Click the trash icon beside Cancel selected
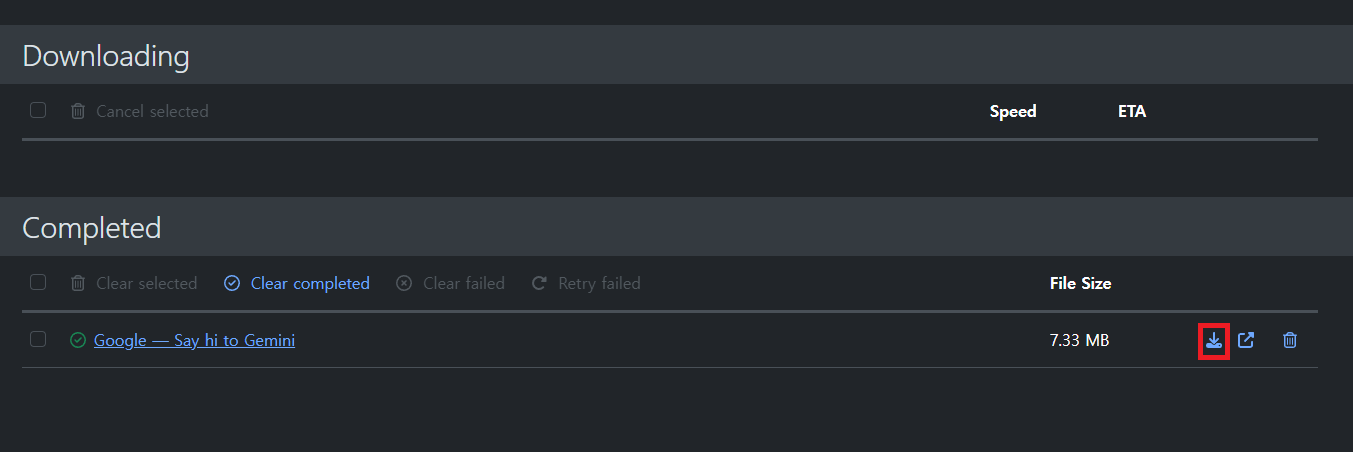This screenshot has height=452, width=1353. click(x=78, y=111)
